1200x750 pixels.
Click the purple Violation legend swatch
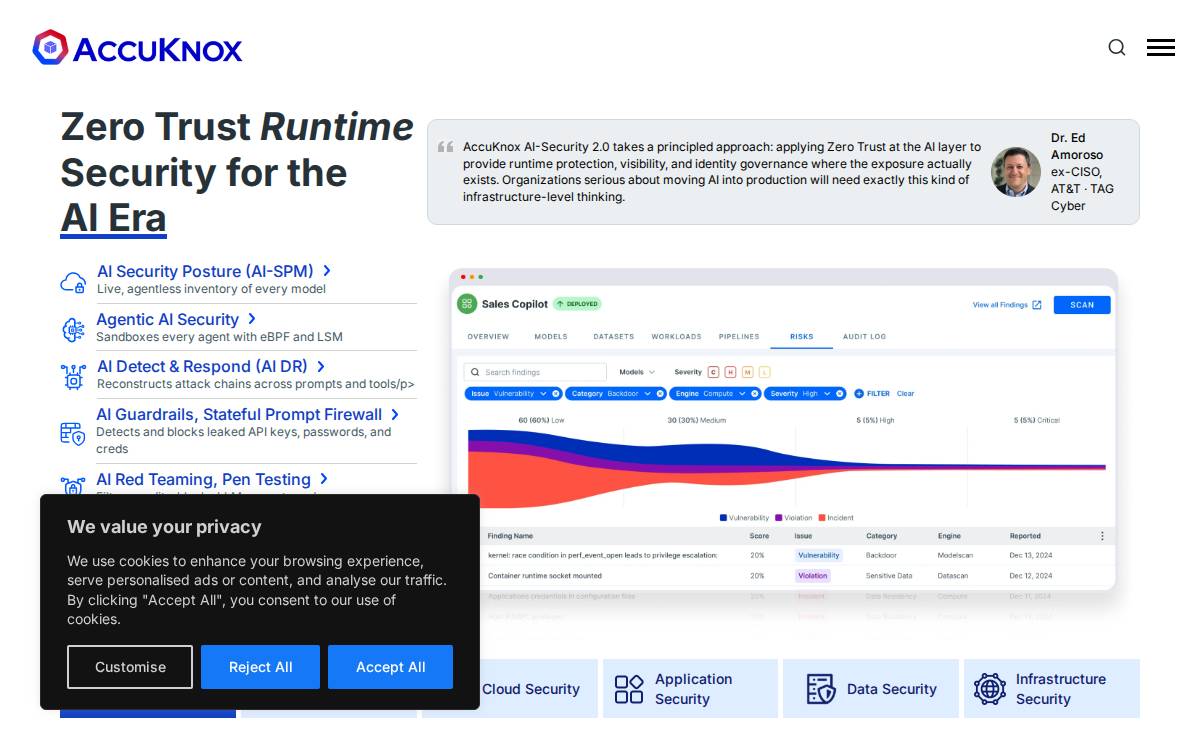(x=778, y=518)
